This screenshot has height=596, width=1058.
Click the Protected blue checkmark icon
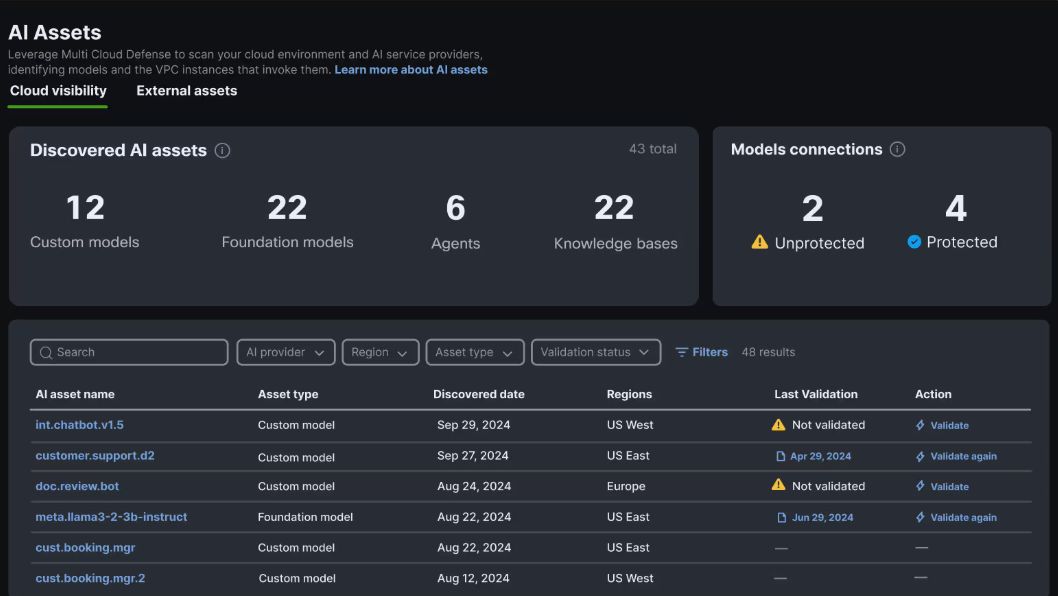click(914, 242)
